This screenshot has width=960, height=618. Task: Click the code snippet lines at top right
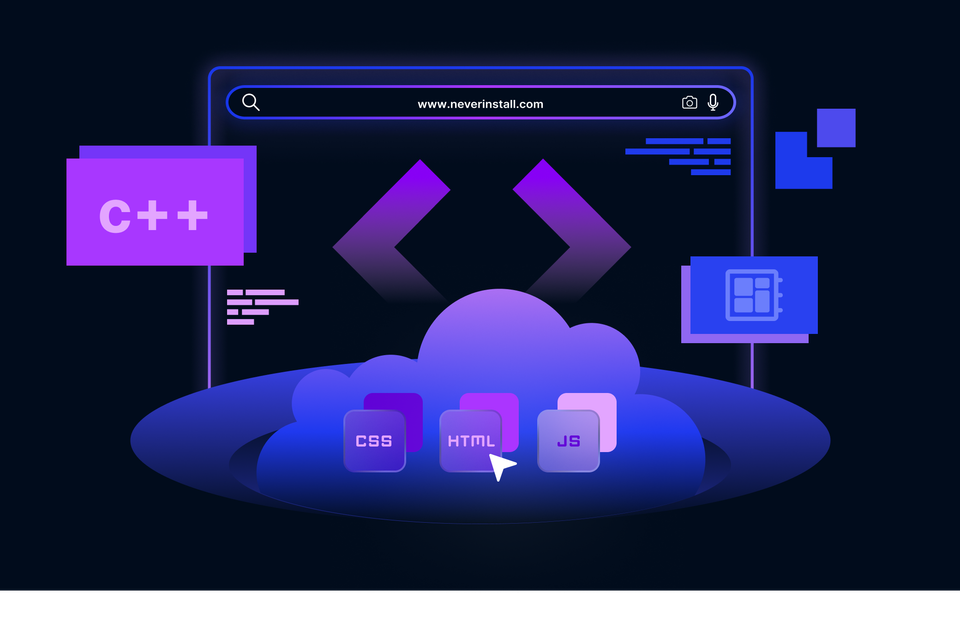pos(677,158)
